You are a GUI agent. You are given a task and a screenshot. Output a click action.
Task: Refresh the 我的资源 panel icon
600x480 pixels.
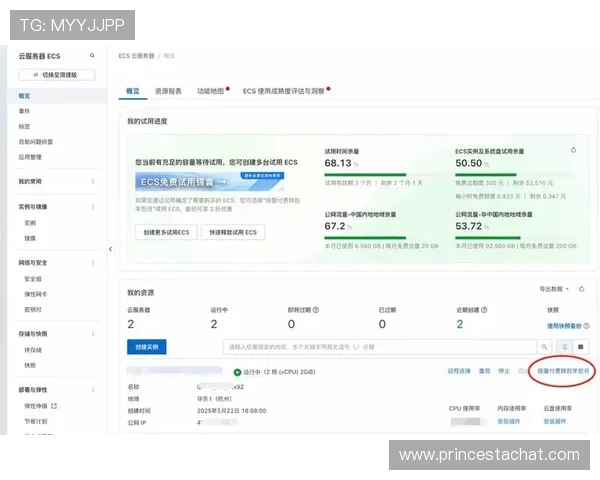(x=582, y=289)
